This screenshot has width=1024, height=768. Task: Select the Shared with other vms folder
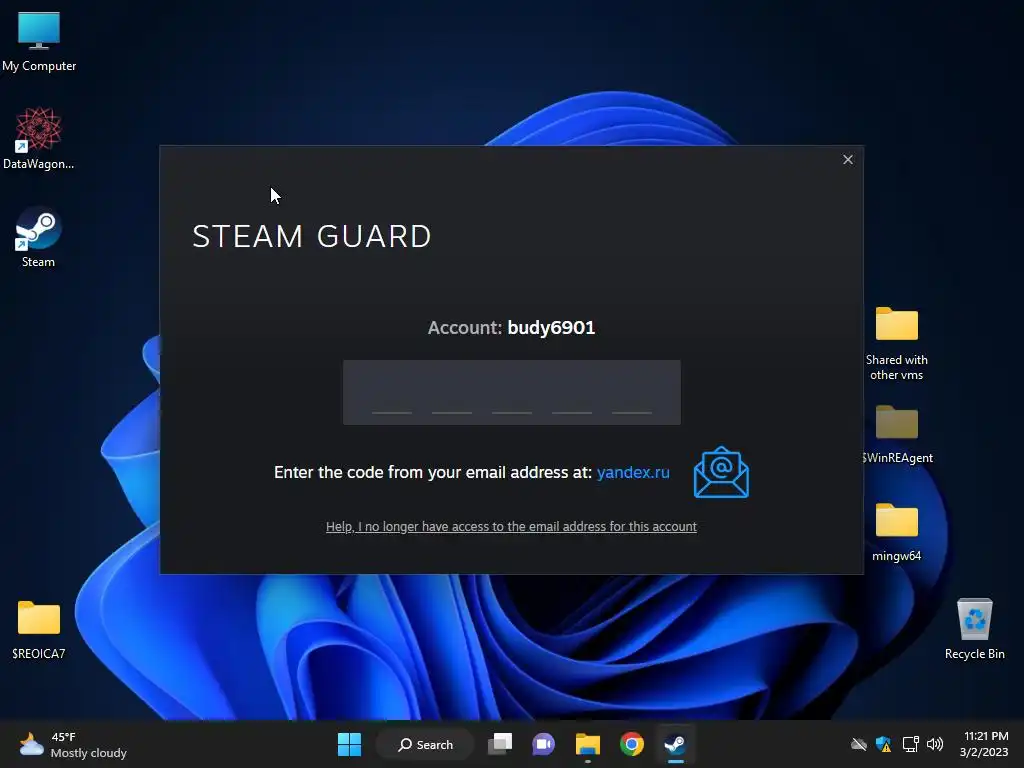896,344
